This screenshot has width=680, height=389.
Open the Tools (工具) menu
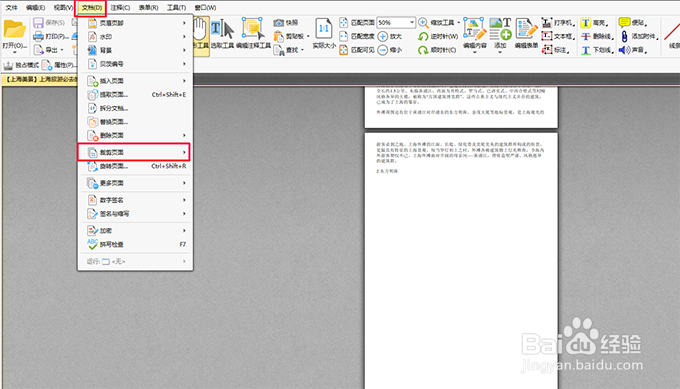pyautogui.click(x=177, y=7)
